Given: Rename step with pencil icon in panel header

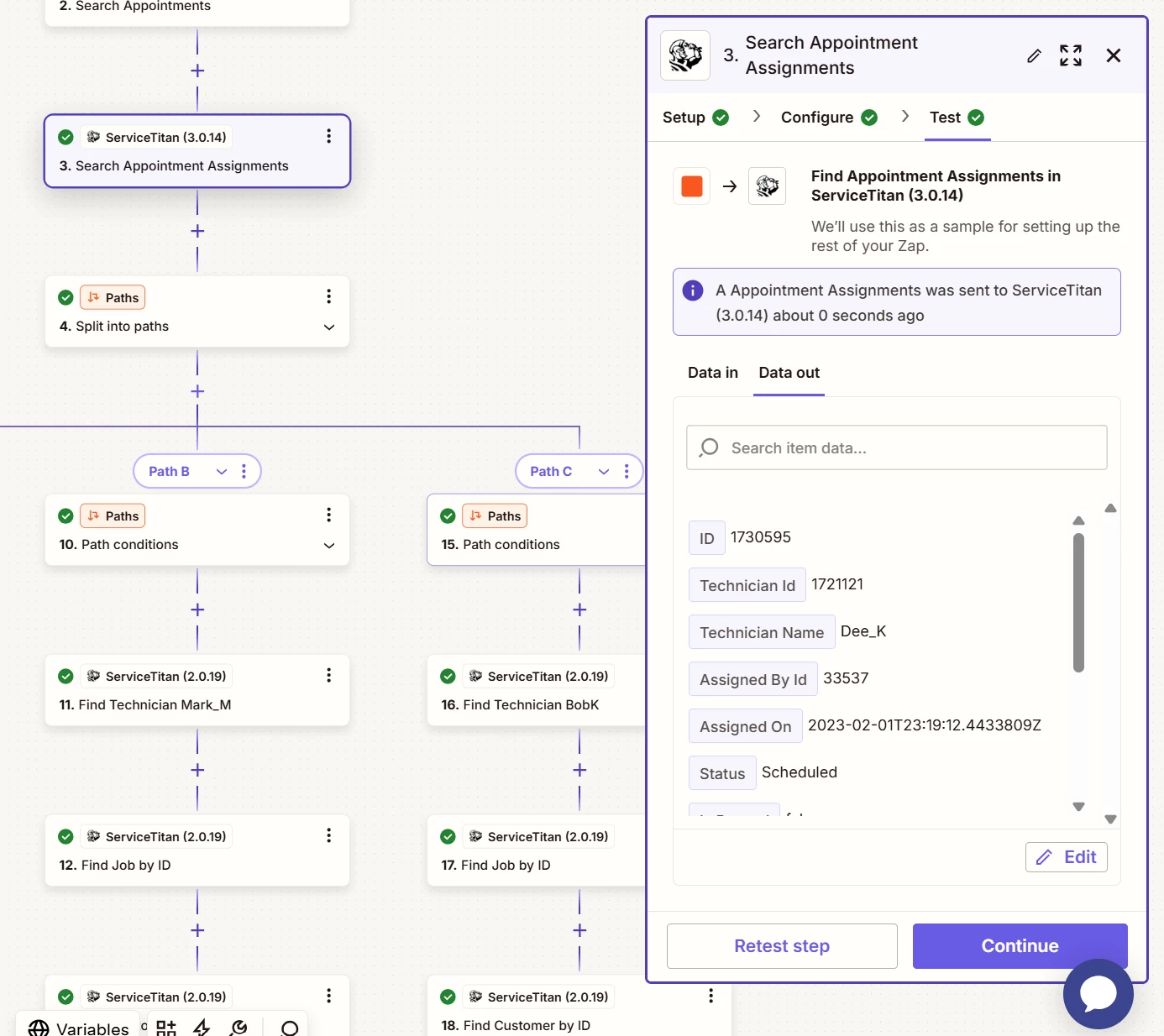Looking at the screenshot, I should [x=1034, y=55].
